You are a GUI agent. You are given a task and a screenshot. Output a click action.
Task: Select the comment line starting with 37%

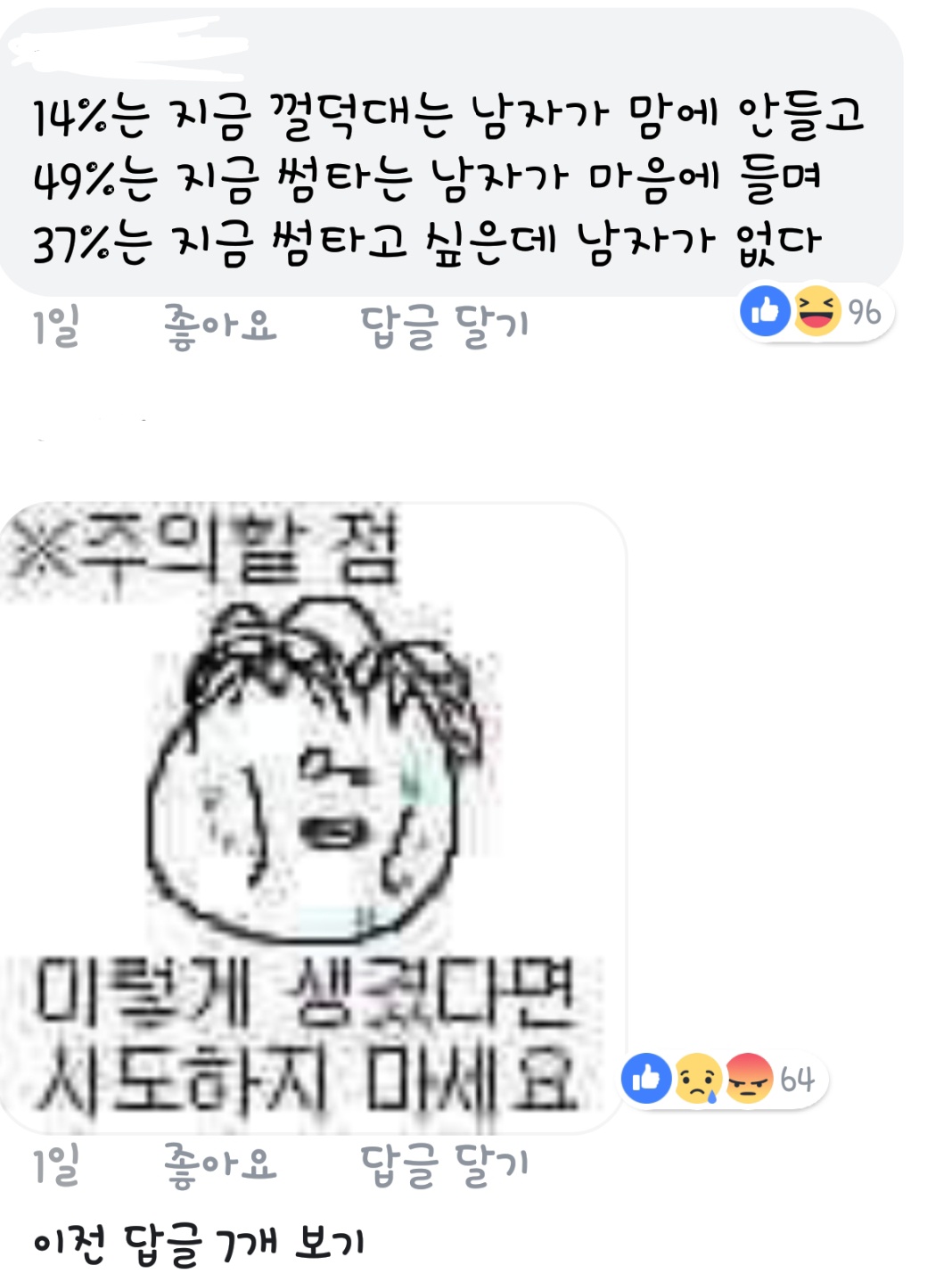(426, 242)
